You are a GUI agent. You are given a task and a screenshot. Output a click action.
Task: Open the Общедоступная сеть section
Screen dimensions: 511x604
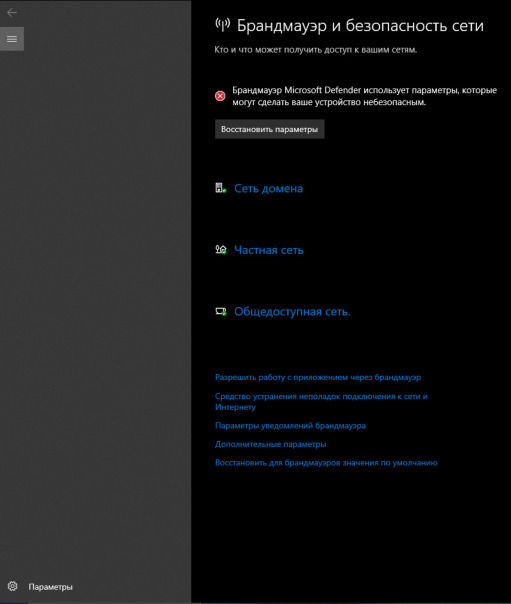292,311
